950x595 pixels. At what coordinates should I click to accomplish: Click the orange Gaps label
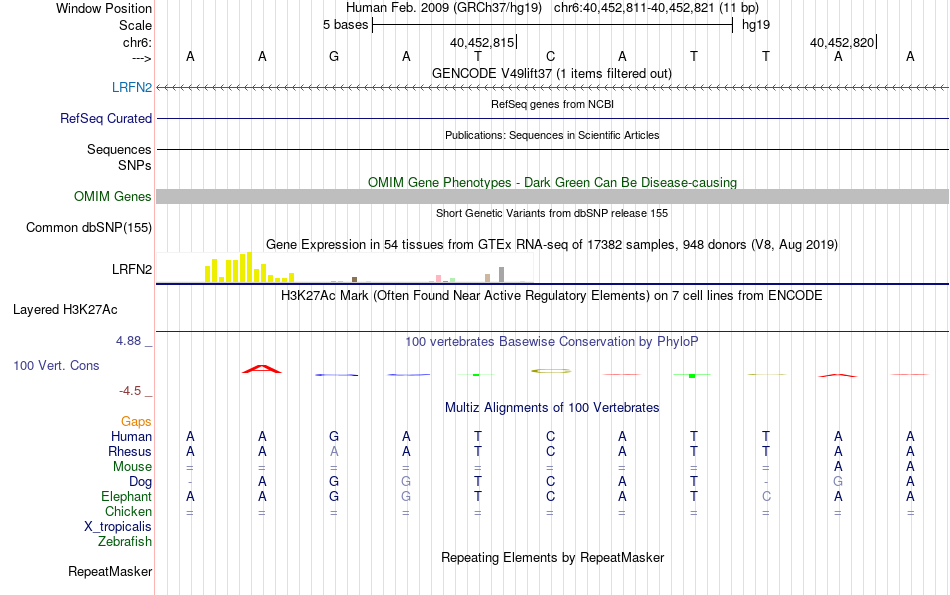136,421
